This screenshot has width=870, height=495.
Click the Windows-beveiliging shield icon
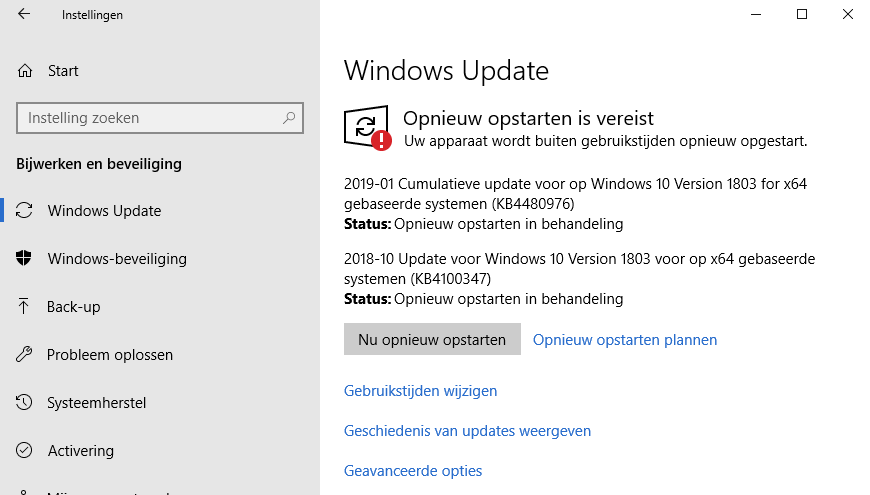click(x=25, y=259)
